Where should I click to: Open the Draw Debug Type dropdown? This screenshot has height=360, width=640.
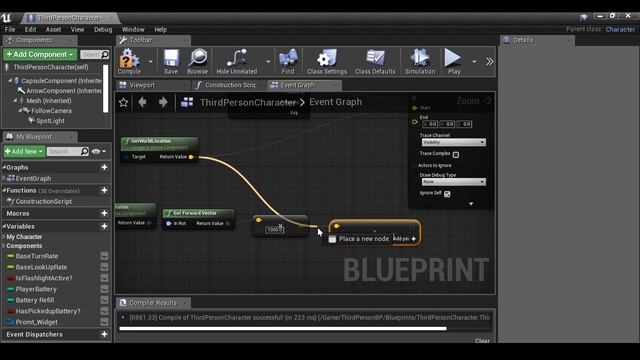(x=453, y=182)
